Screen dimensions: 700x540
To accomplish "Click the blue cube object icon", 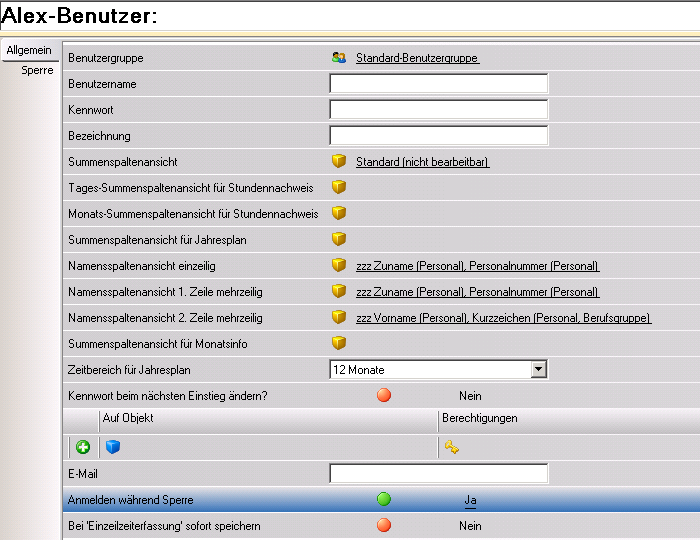I will click(x=112, y=447).
